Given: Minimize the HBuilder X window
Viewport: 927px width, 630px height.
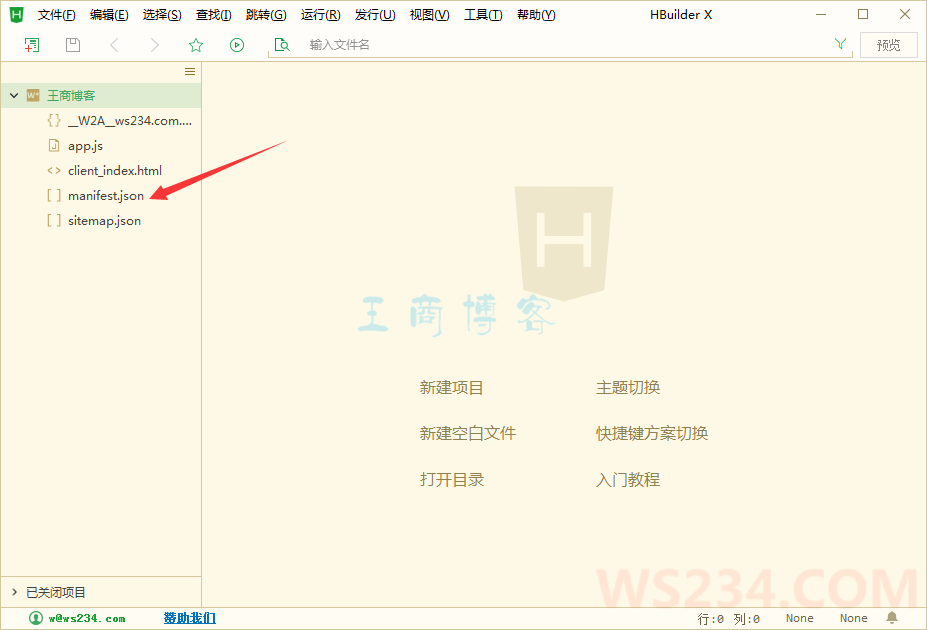Looking at the screenshot, I should pos(821,14).
